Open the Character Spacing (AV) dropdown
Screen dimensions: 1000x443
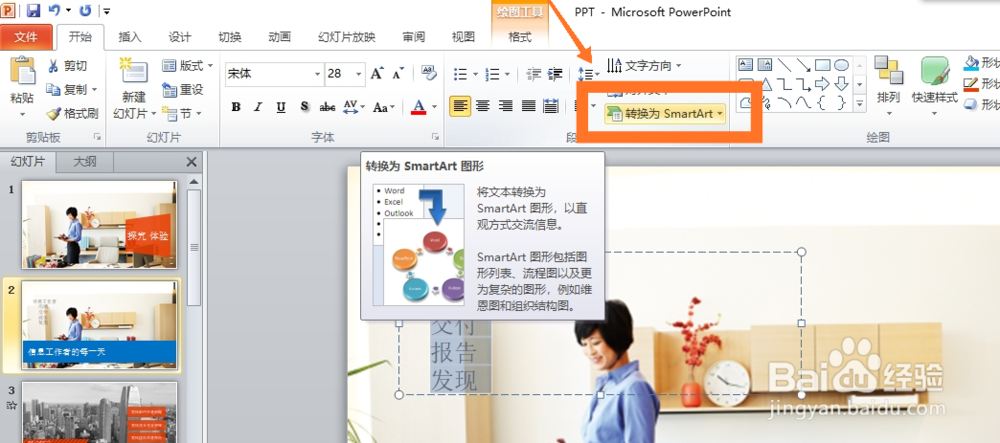click(354, 106)
